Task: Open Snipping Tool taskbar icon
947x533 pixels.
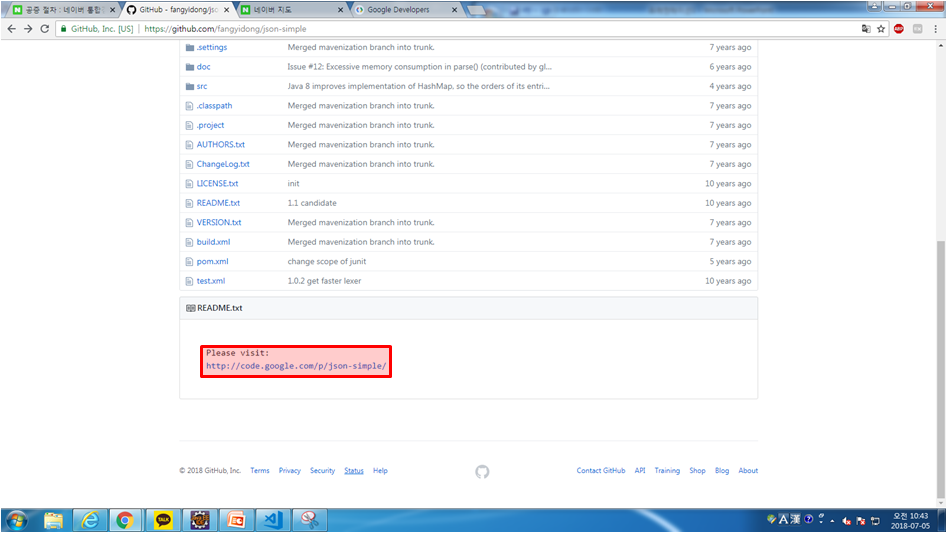Action: click(x=310, y=520)
